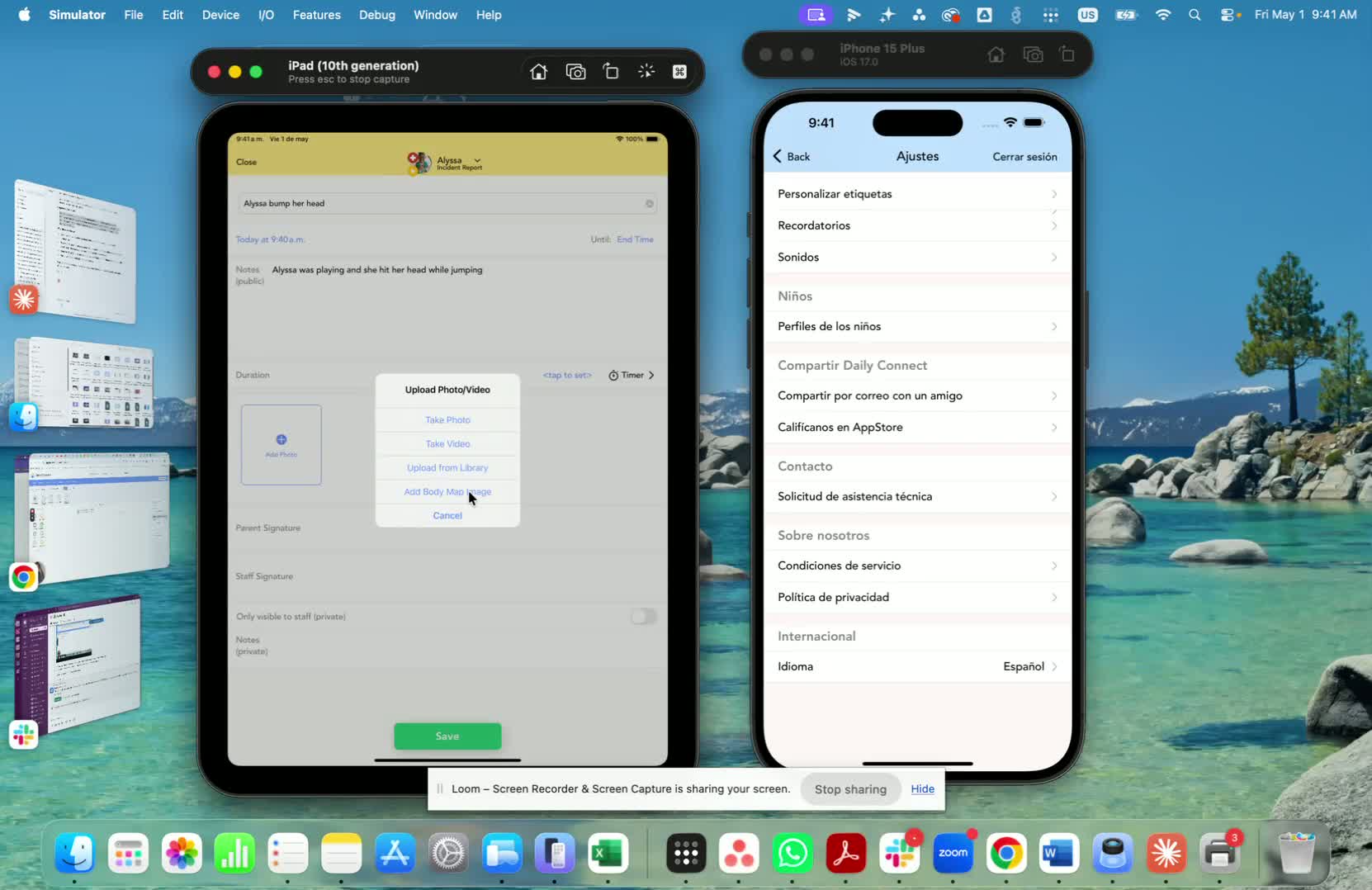The image size is (1372, 890).
Task: Click the purple screen sharing menu bar icon
Action: point(816,15)
